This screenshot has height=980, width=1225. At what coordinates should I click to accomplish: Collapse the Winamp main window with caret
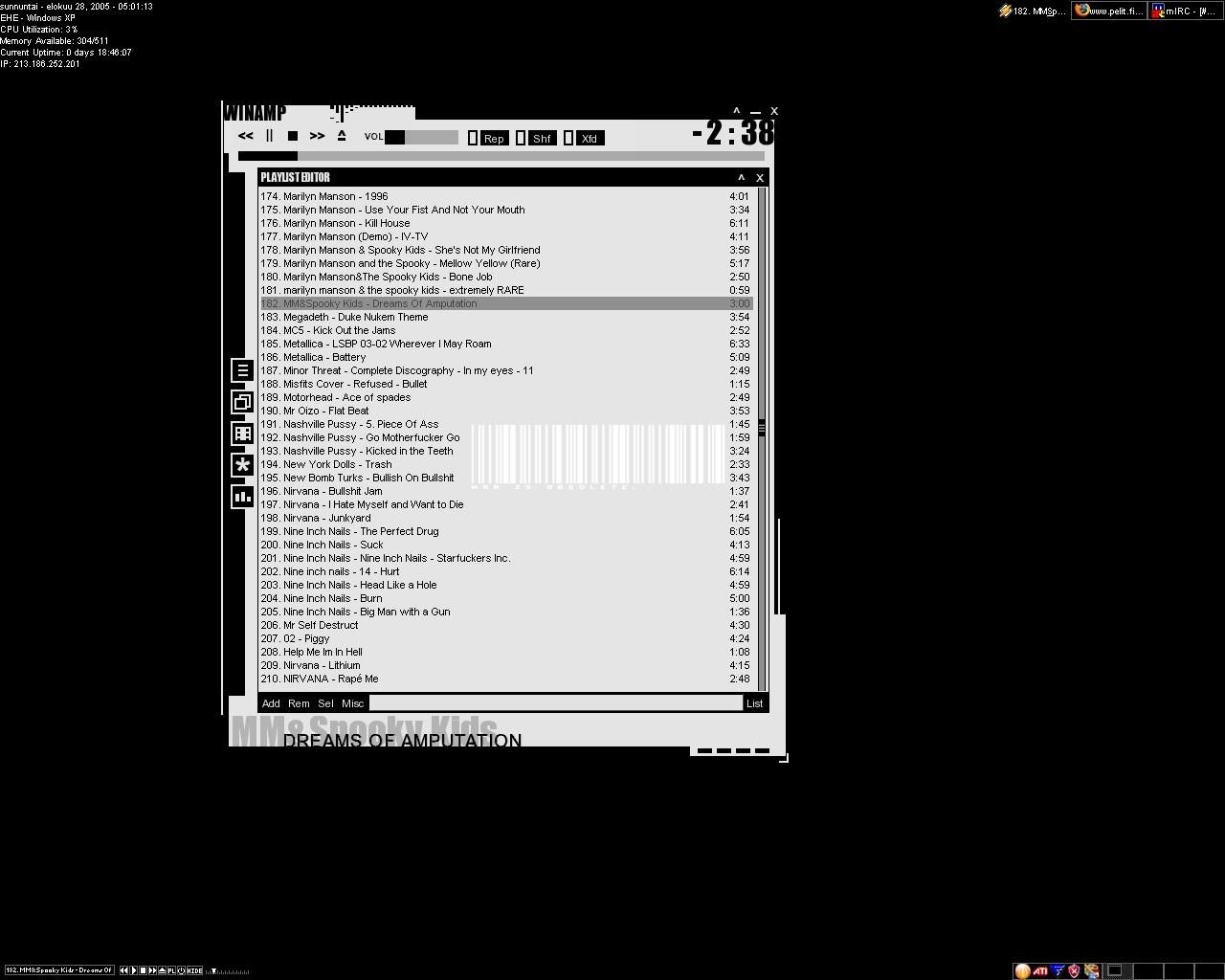click(736, 112)
